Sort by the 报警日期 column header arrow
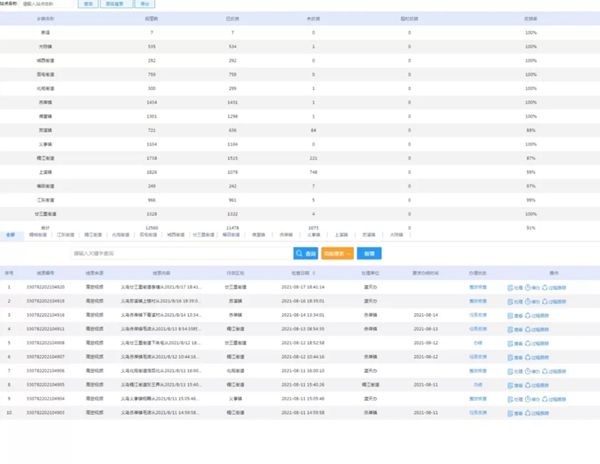This screenshot has height=464, width=600. tap(314, 273)
